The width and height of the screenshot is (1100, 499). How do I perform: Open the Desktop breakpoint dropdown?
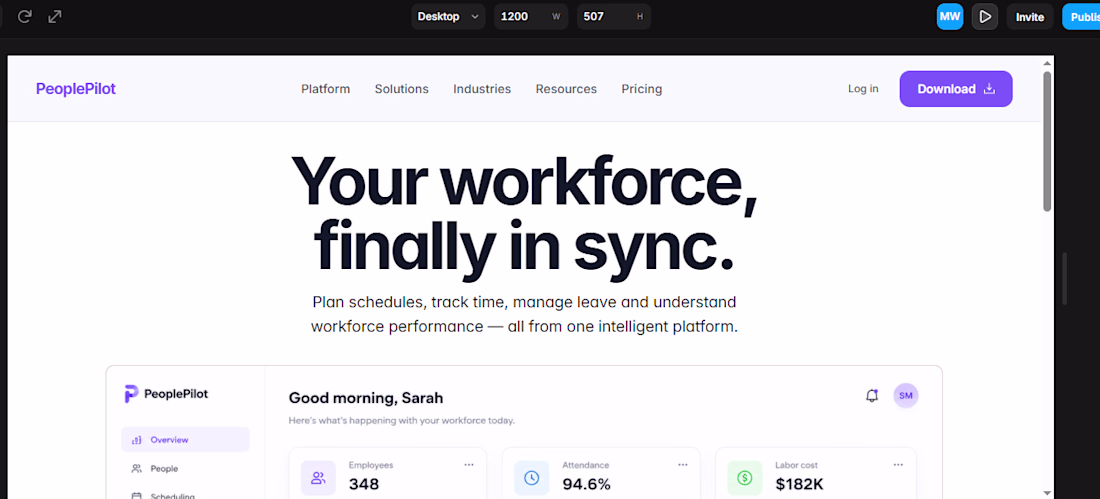[448, 16]
